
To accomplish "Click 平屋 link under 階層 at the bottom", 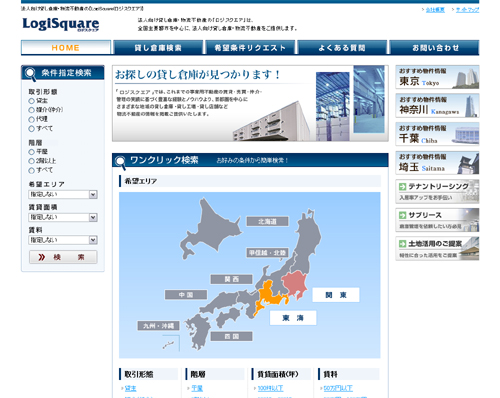I will [x=197, y=388].
